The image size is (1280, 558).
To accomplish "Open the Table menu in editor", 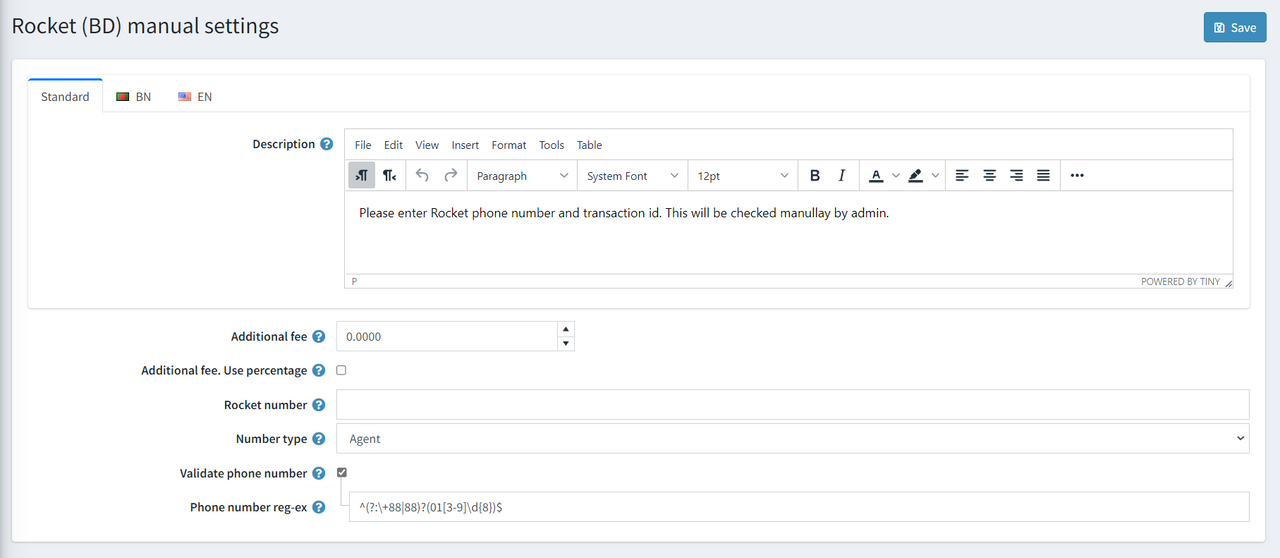I will tap(590, 145).
